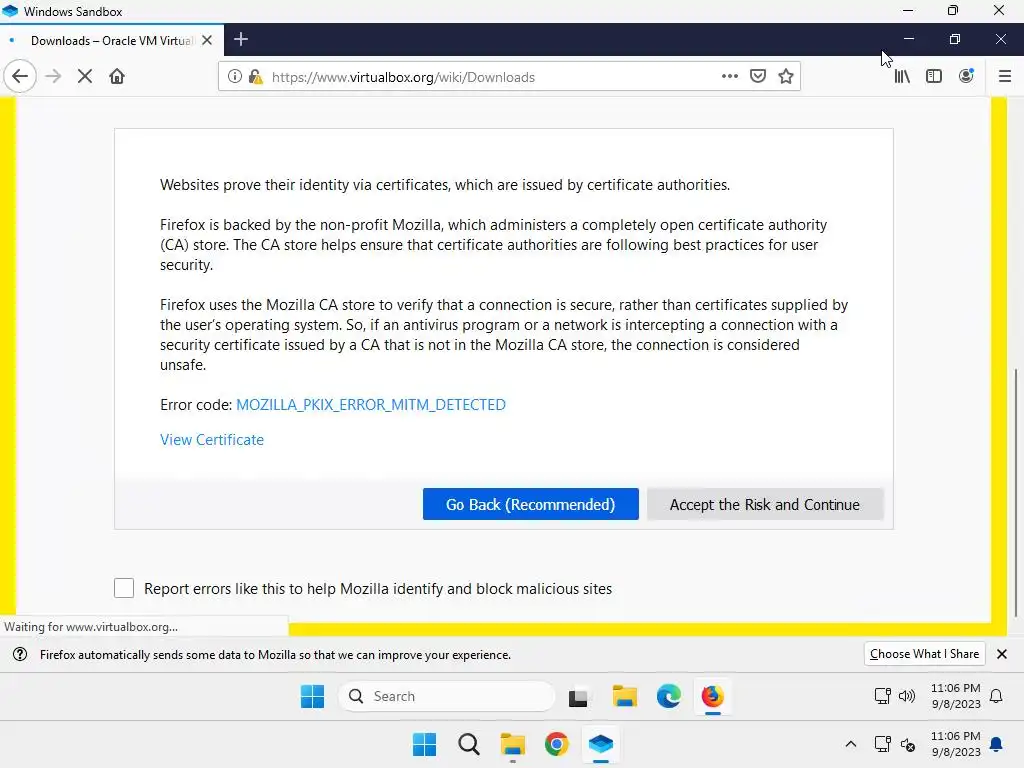Open File Explorer in sandbox taskbar

[x=624, y=696]
